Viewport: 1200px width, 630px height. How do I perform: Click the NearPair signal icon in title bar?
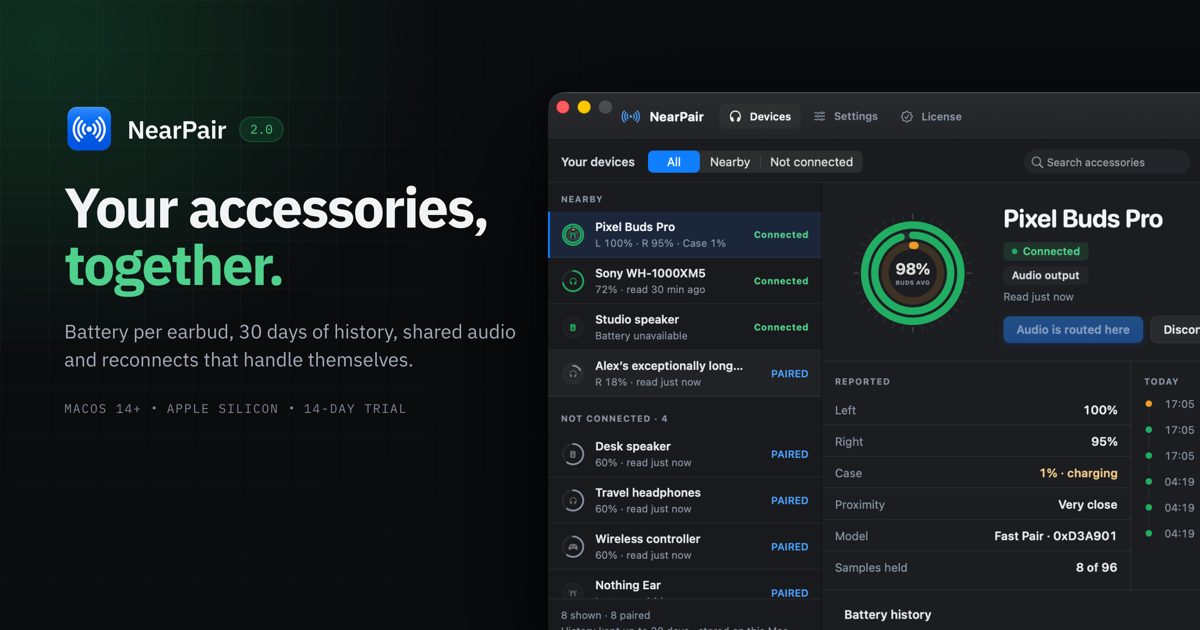pos(631,117)
